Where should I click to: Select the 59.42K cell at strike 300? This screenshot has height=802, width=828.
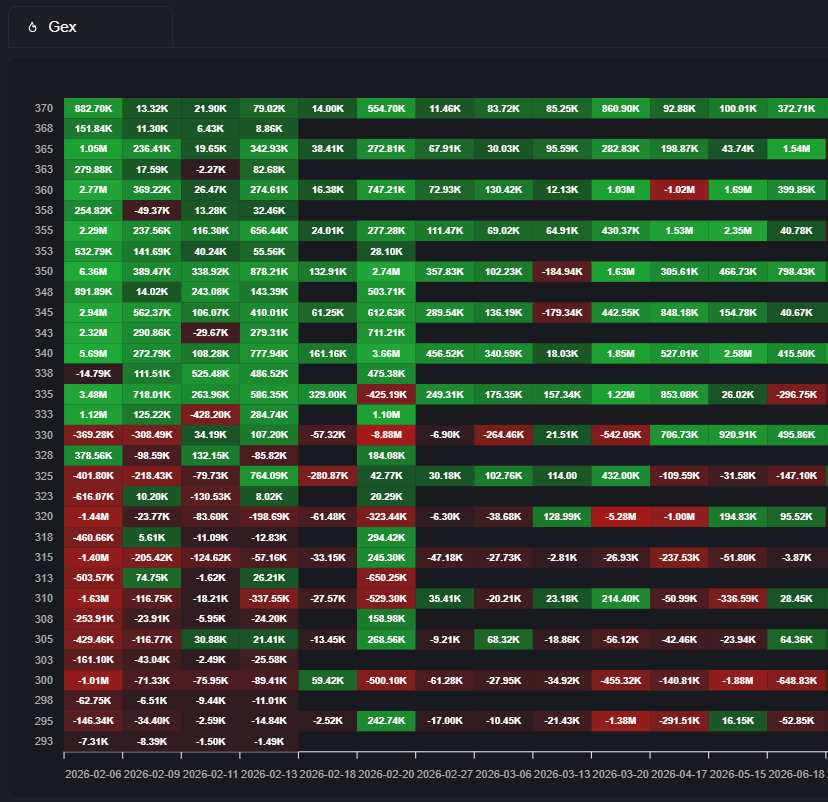[x=327, y=680]
